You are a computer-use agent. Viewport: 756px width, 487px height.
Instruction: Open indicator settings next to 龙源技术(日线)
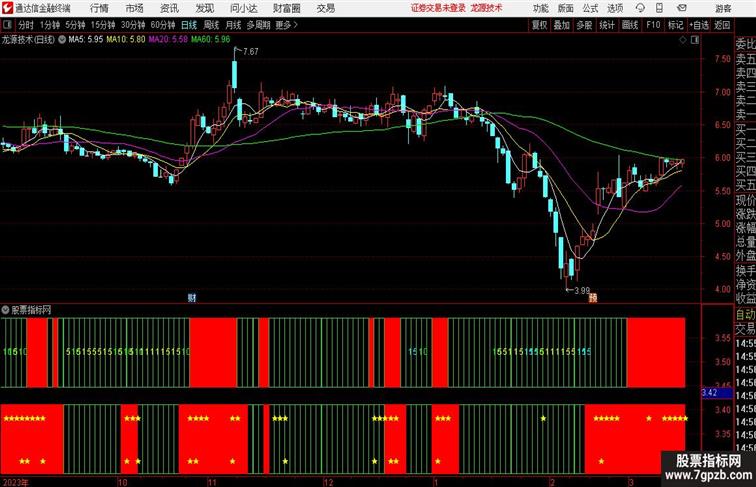pos(62,40)
